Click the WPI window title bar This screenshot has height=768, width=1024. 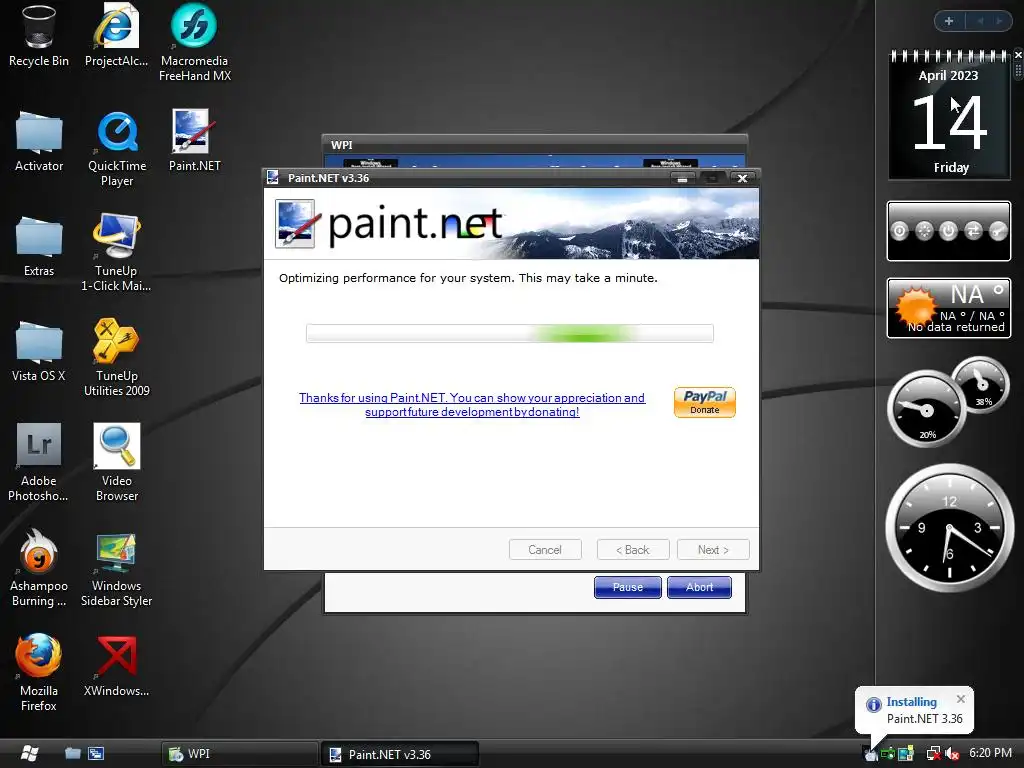pyautogui.click(x=534, y=144)
